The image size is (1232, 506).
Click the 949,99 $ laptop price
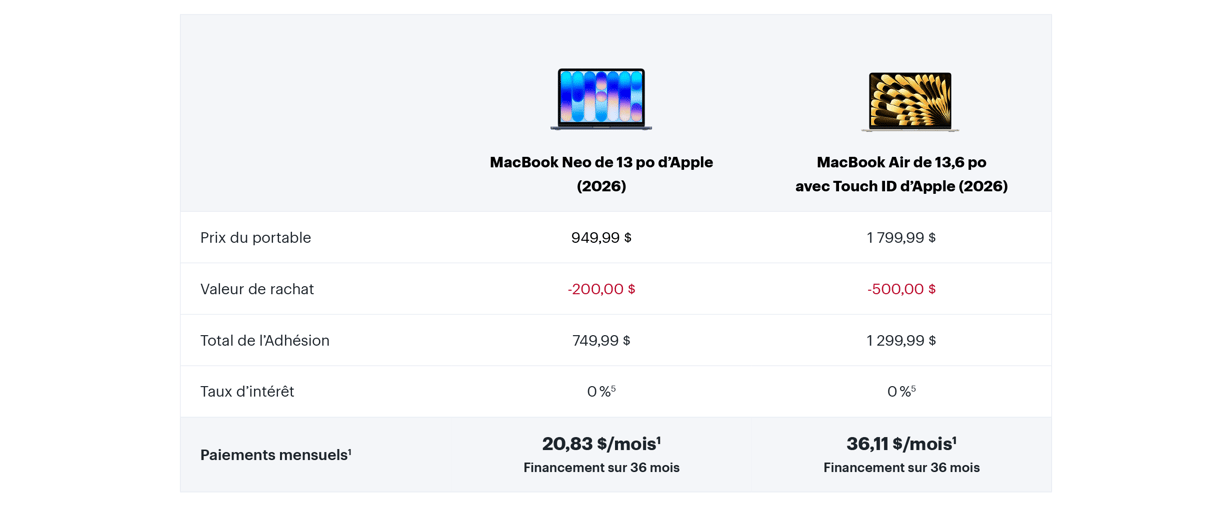tap(601, 238)
